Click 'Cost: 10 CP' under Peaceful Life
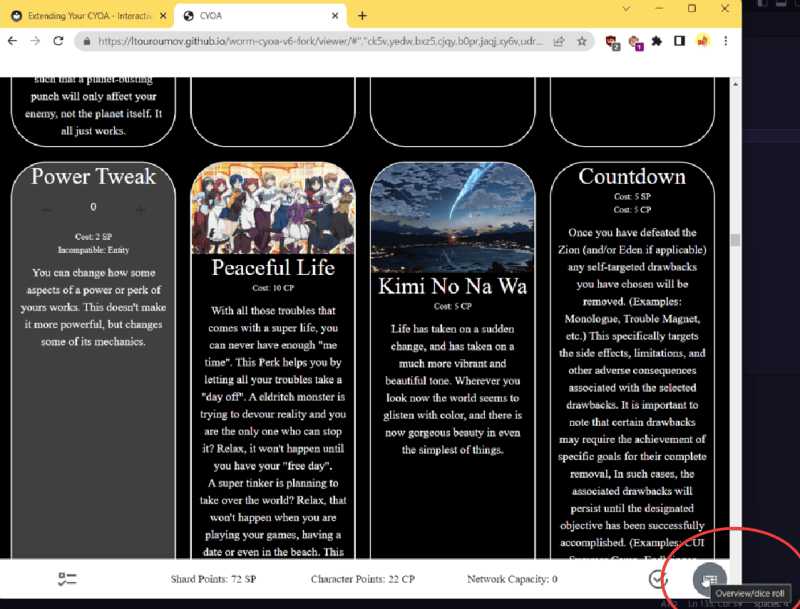The image size is (800, 609). pyautogui.click(x=273, y=288)
